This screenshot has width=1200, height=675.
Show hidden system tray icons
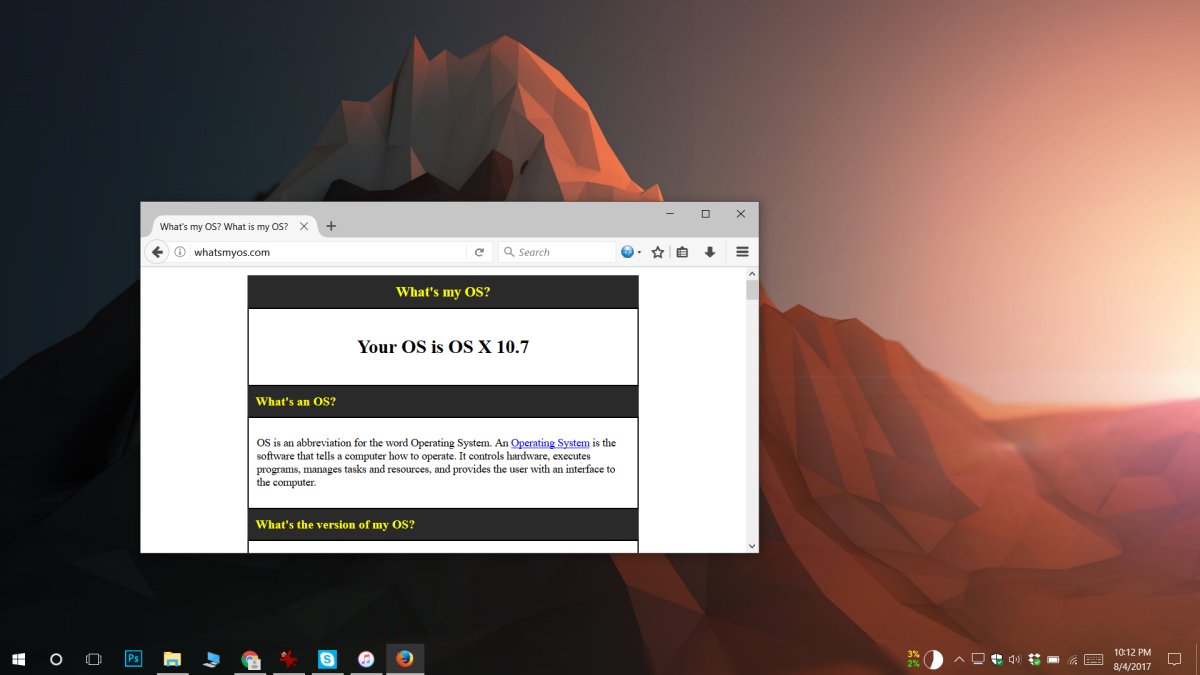coord(959,659)
